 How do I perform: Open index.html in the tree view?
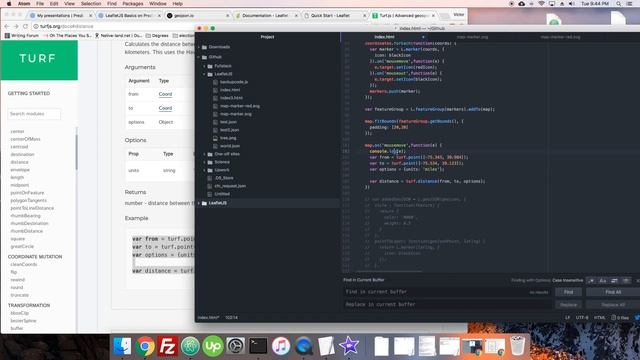click(230, 90)
